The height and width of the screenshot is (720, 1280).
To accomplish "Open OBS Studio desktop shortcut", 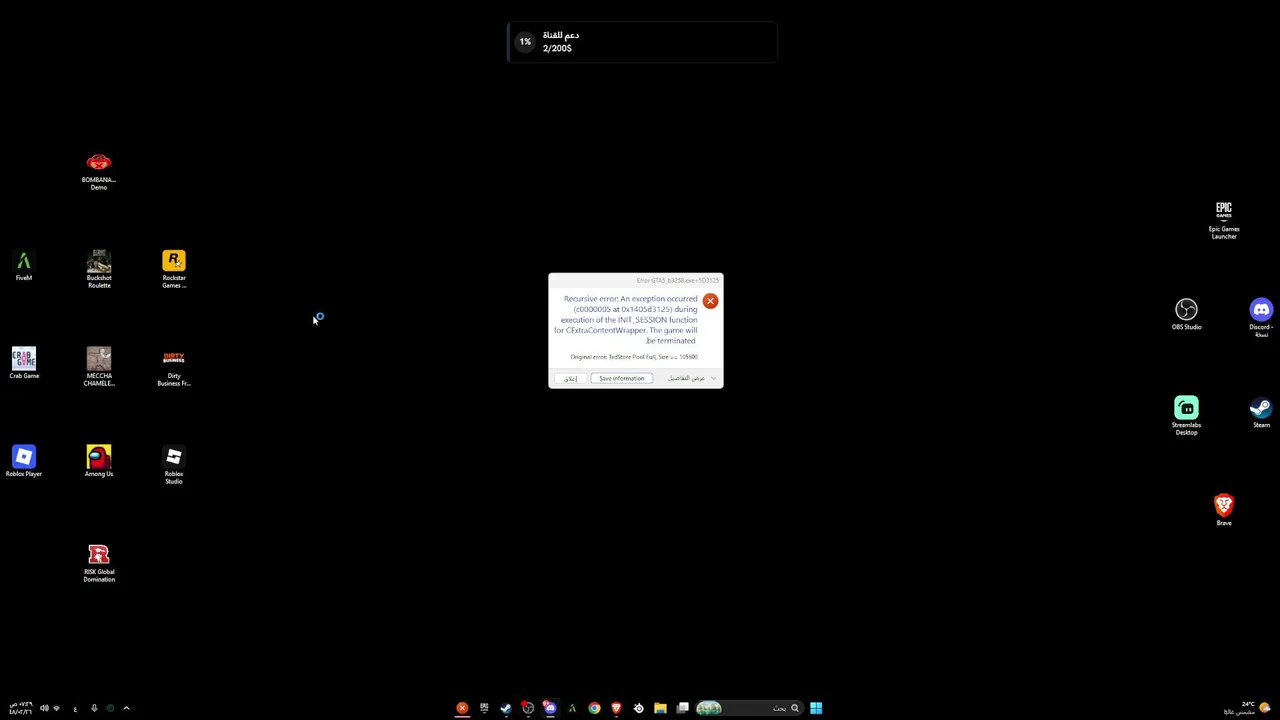I will (x=1186, y=315).
